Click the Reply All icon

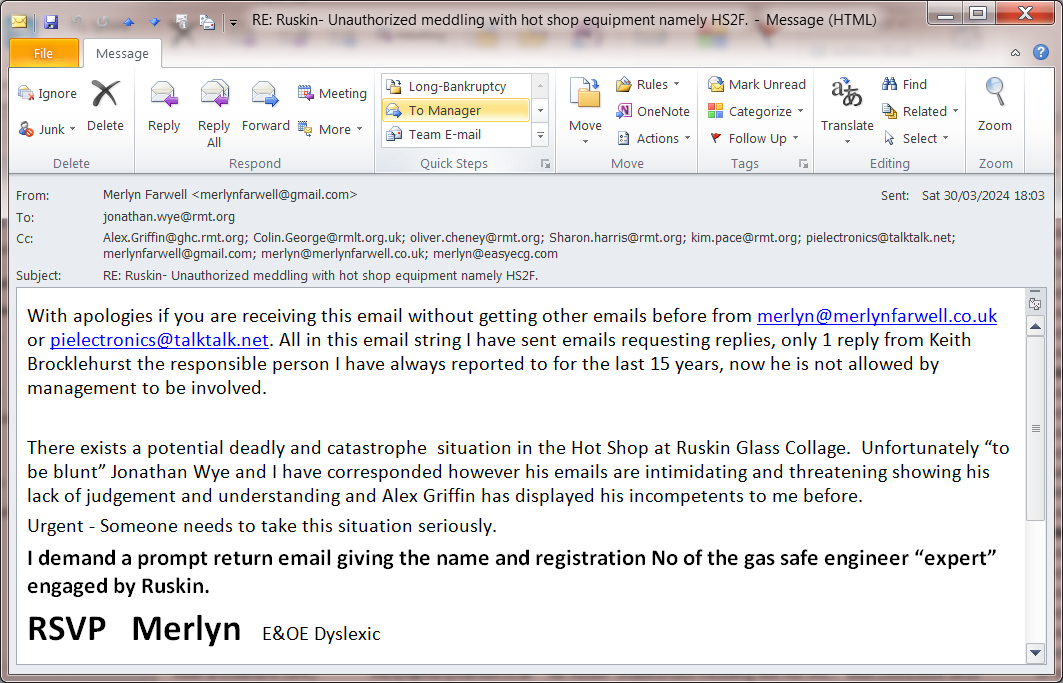click(x=214, y=94)
